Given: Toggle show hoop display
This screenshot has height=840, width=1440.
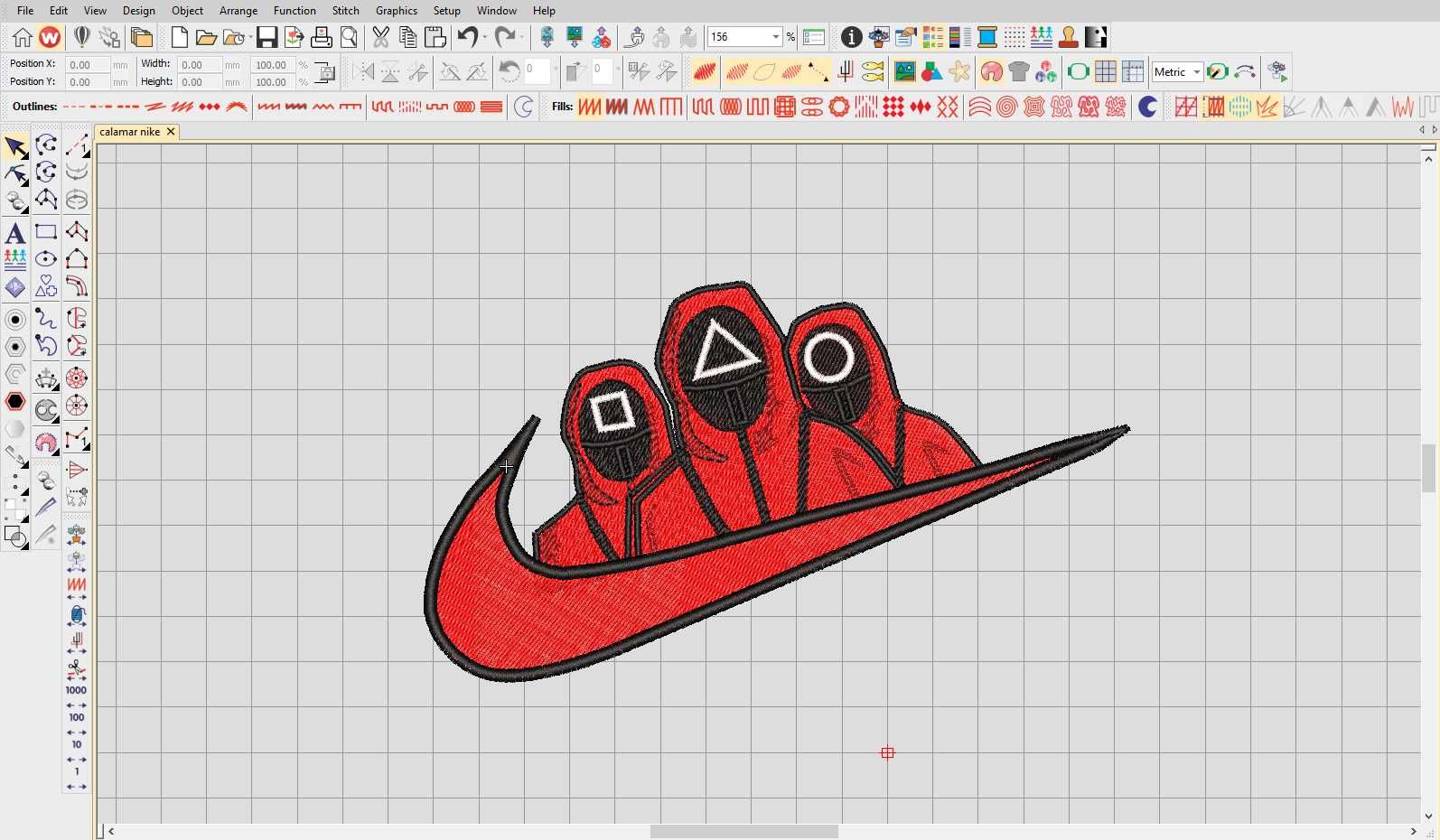Looking at the screenshot, I should [x=1078, y=71].
